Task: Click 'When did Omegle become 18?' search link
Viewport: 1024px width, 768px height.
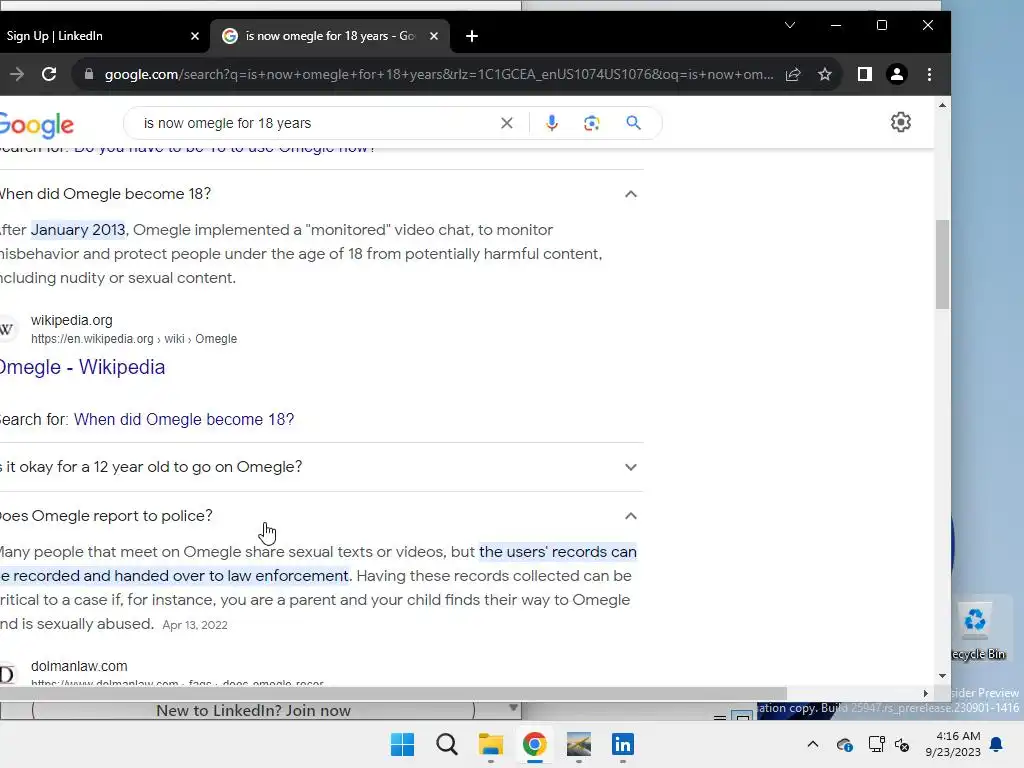Action: tap(184, 419)
